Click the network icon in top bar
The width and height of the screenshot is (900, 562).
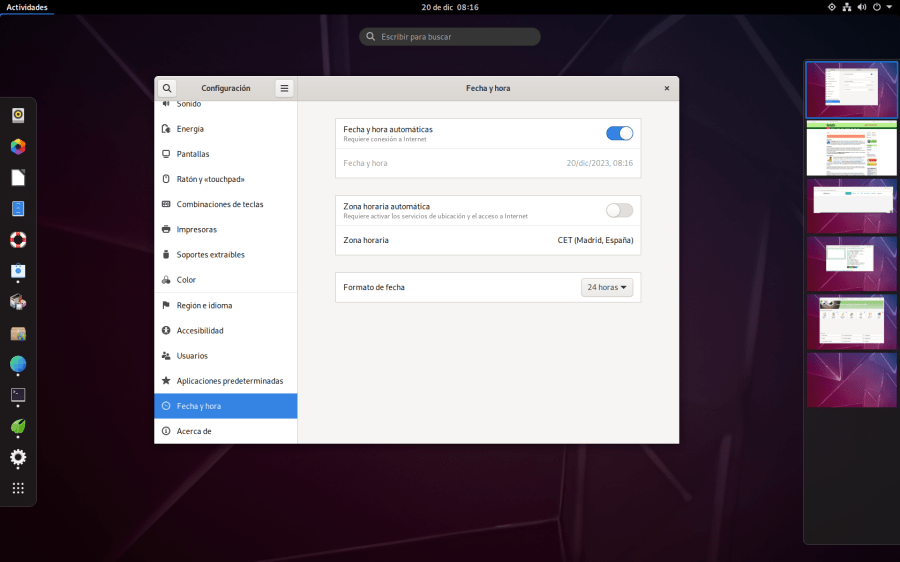tap(846, 7)
